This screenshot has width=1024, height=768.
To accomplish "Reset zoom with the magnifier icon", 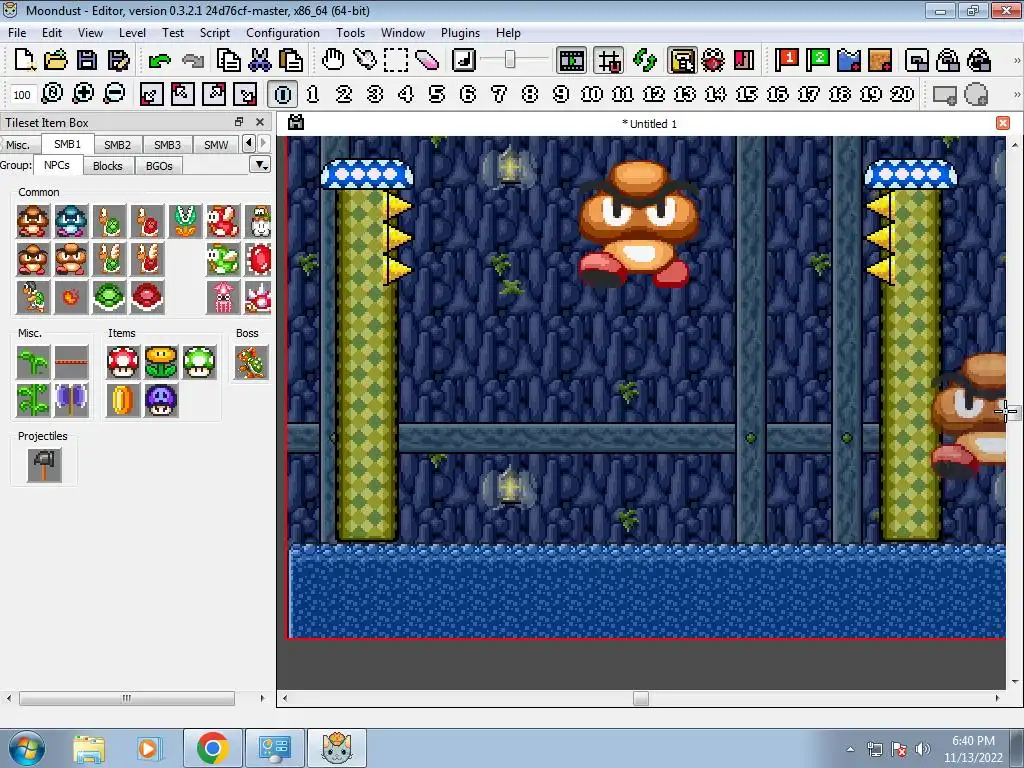I will click(52, 93).
